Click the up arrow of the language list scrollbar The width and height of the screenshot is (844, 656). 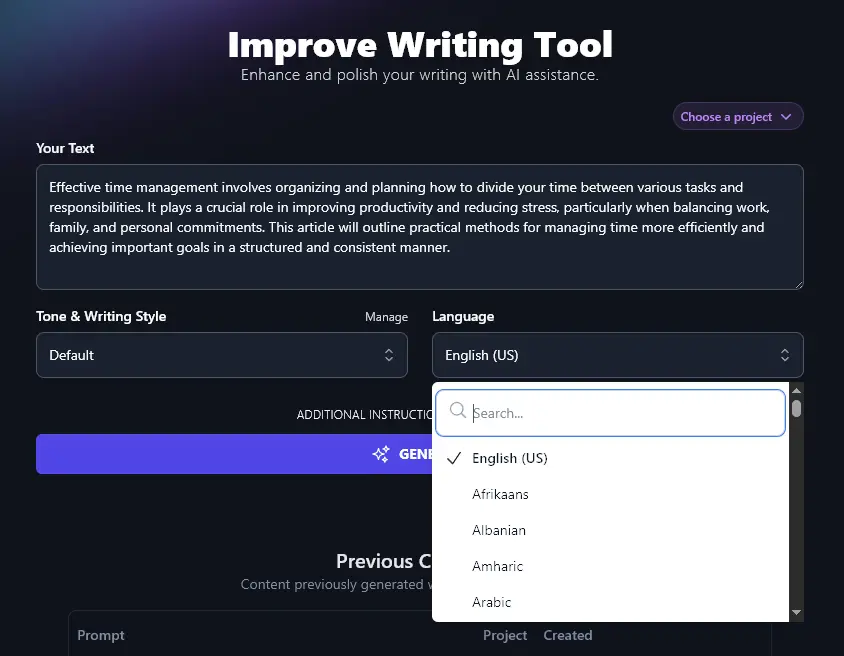click(796, 389)
